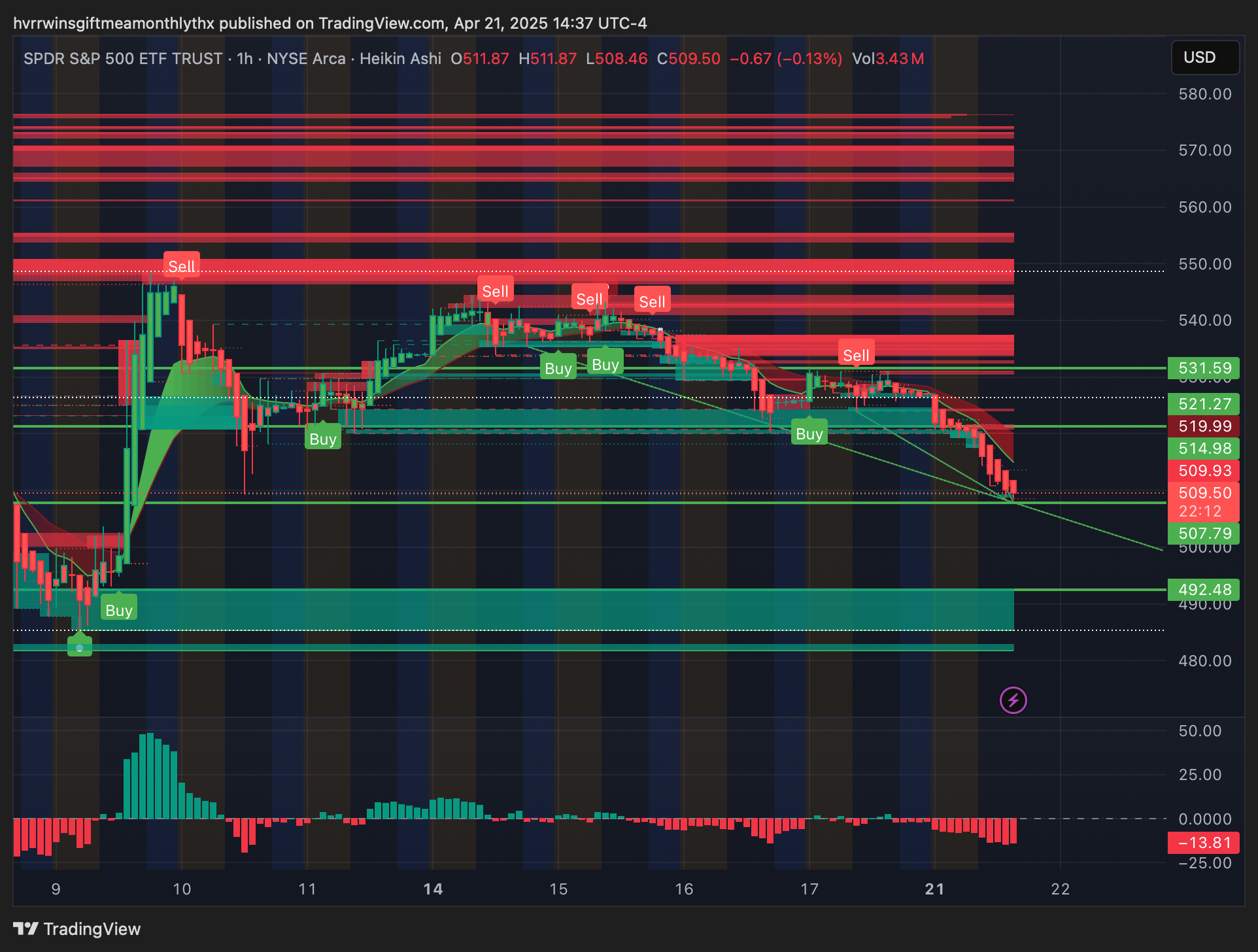The height and width of the screenshot is (952, 1258).
Task: Click the -25.00 oscillator axis tick
Action: coord(1204,863)
